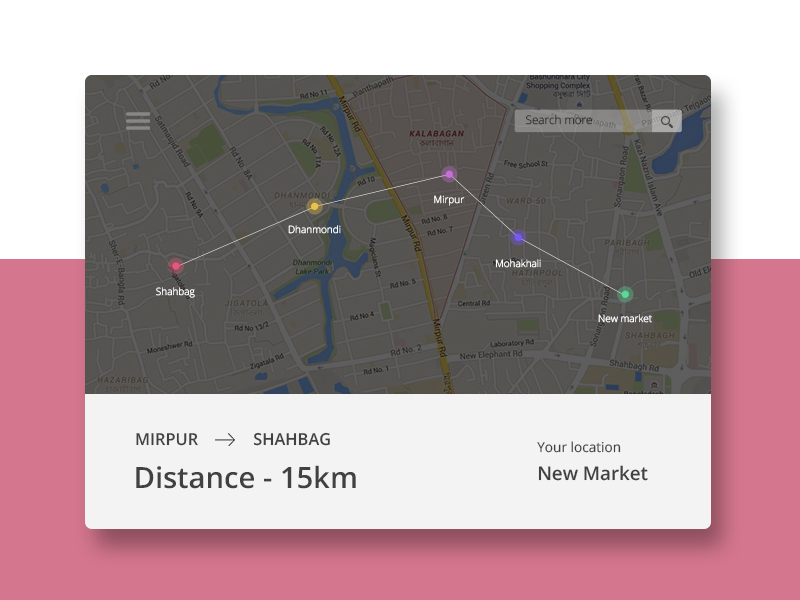Click the Mohakhali text label on map
Viewport: 800px width, 600px height.
click(518, 264)
